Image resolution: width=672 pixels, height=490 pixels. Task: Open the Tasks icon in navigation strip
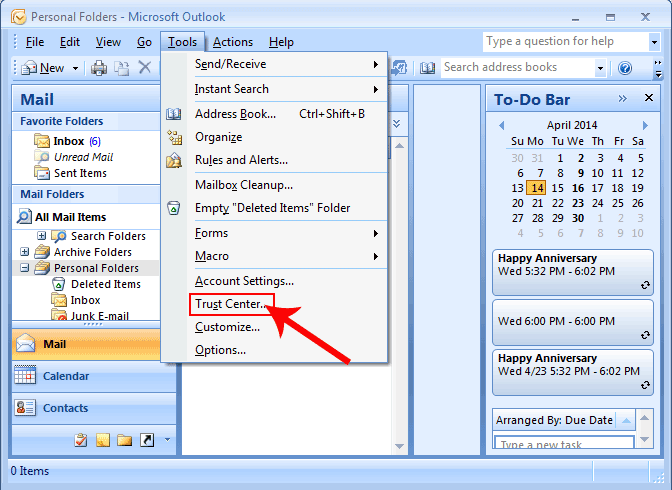point(81,440)
